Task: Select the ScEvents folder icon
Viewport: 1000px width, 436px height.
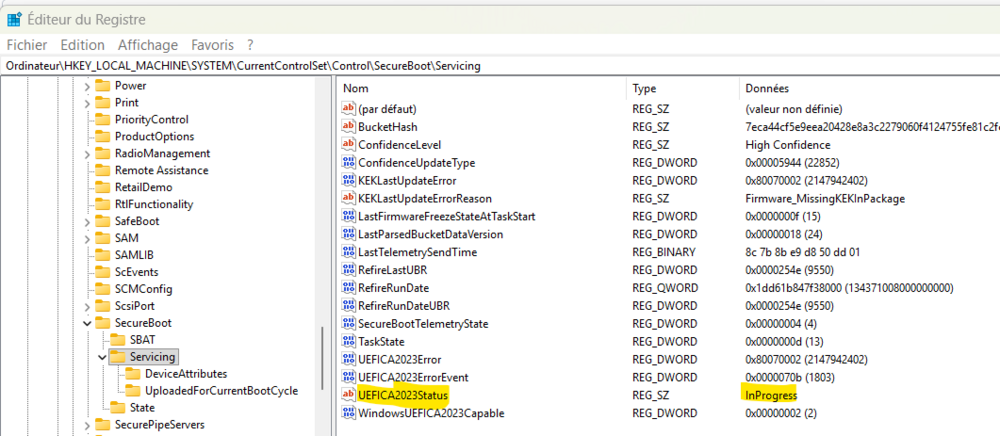Action: (x=103, y=272)
